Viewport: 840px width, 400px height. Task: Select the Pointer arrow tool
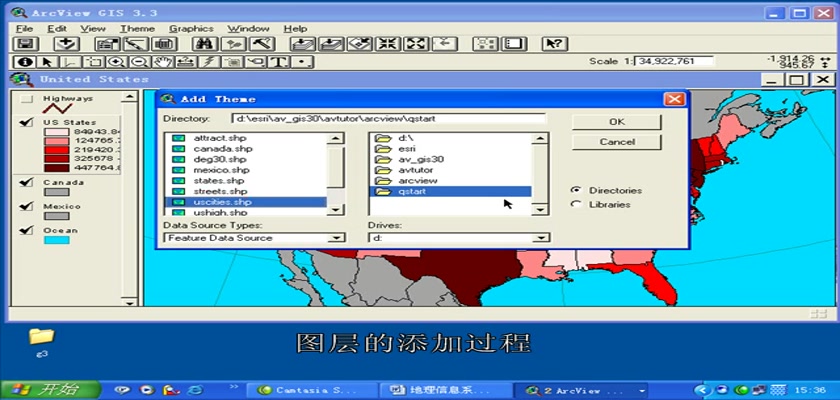pyautogui.click(x=47, y=62)
